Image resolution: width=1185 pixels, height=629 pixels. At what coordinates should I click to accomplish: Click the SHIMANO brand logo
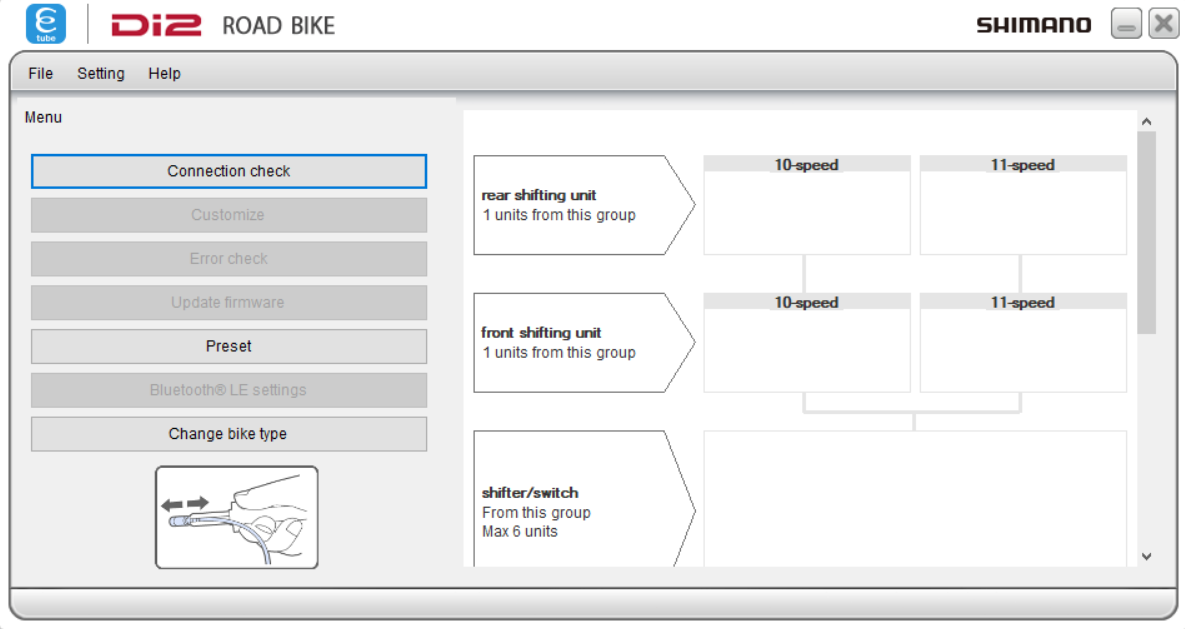point(1035,23)
